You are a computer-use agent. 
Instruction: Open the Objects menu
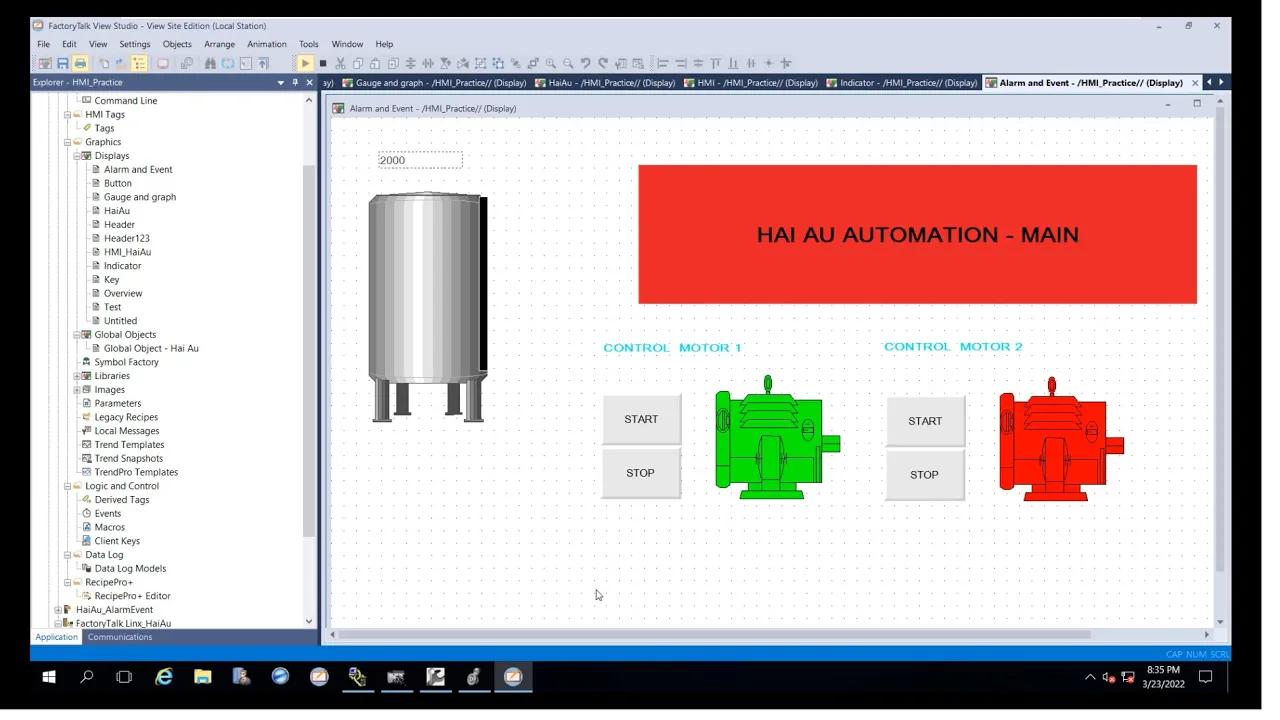tap(177, 44)
